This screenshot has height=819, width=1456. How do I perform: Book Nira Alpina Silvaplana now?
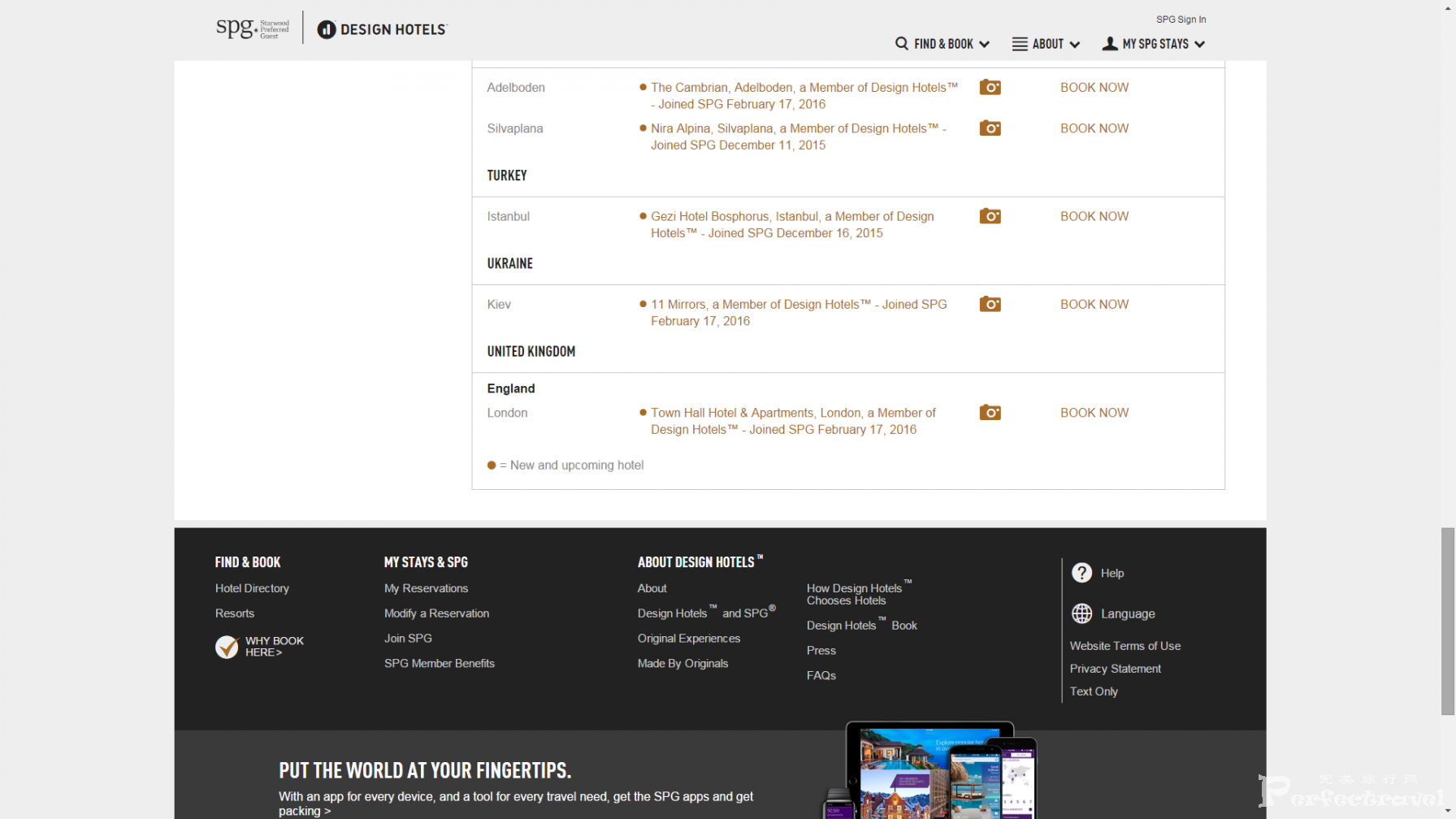[1094, 128]
